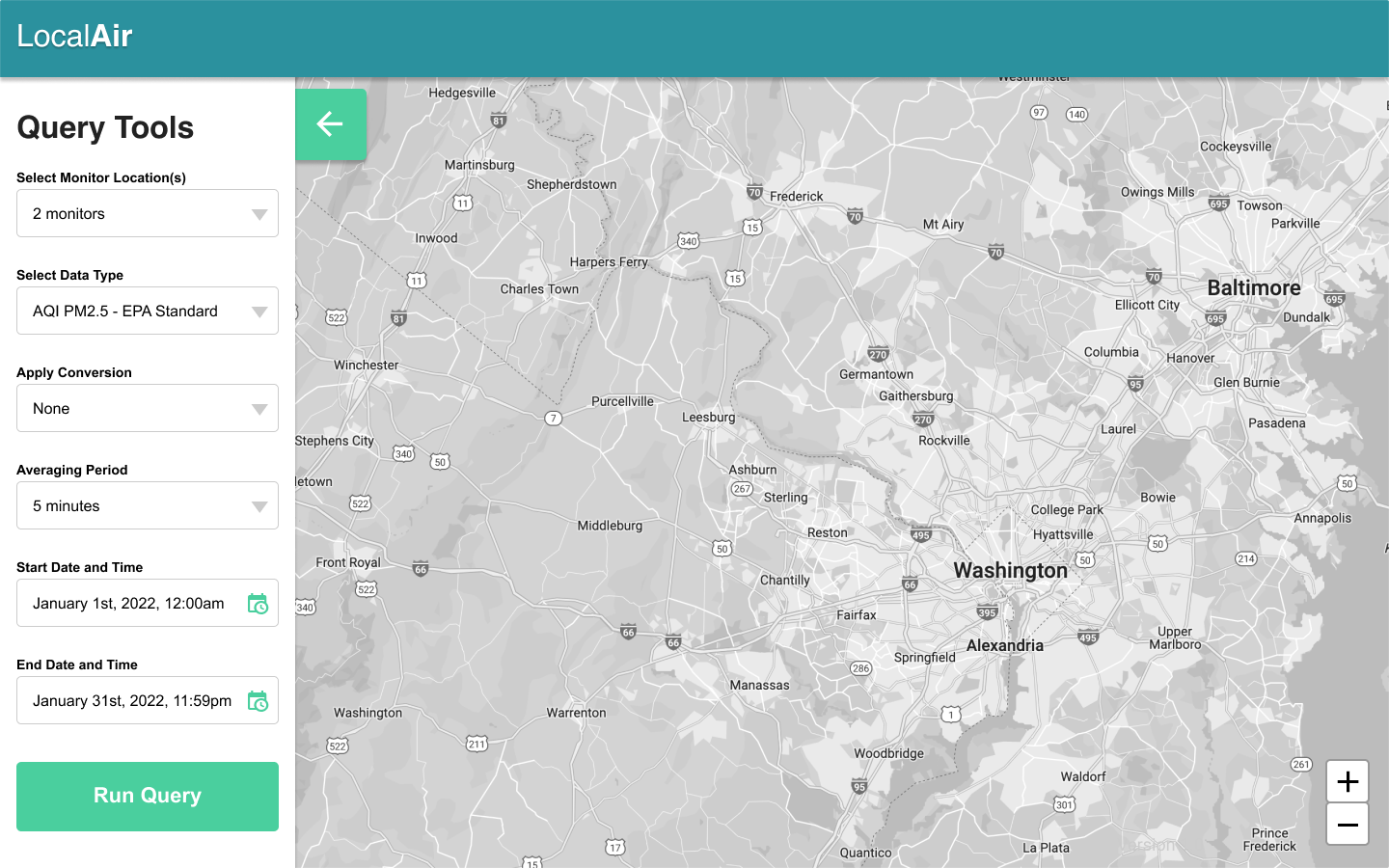Select the La Plata map label
Screen dimensions: 1389x868
1046,849
